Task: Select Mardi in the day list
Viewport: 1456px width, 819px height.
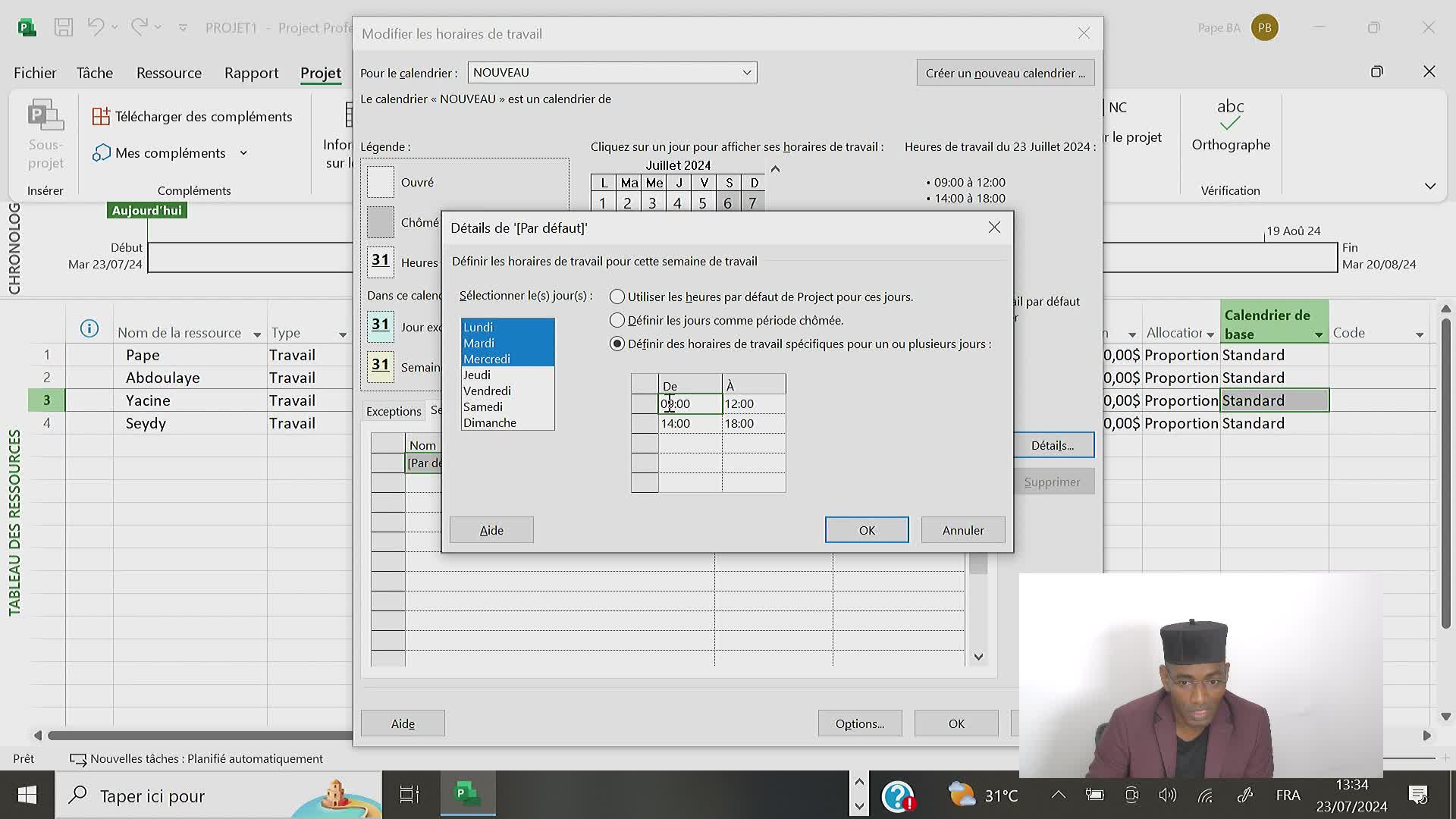Action: (507, 343)
